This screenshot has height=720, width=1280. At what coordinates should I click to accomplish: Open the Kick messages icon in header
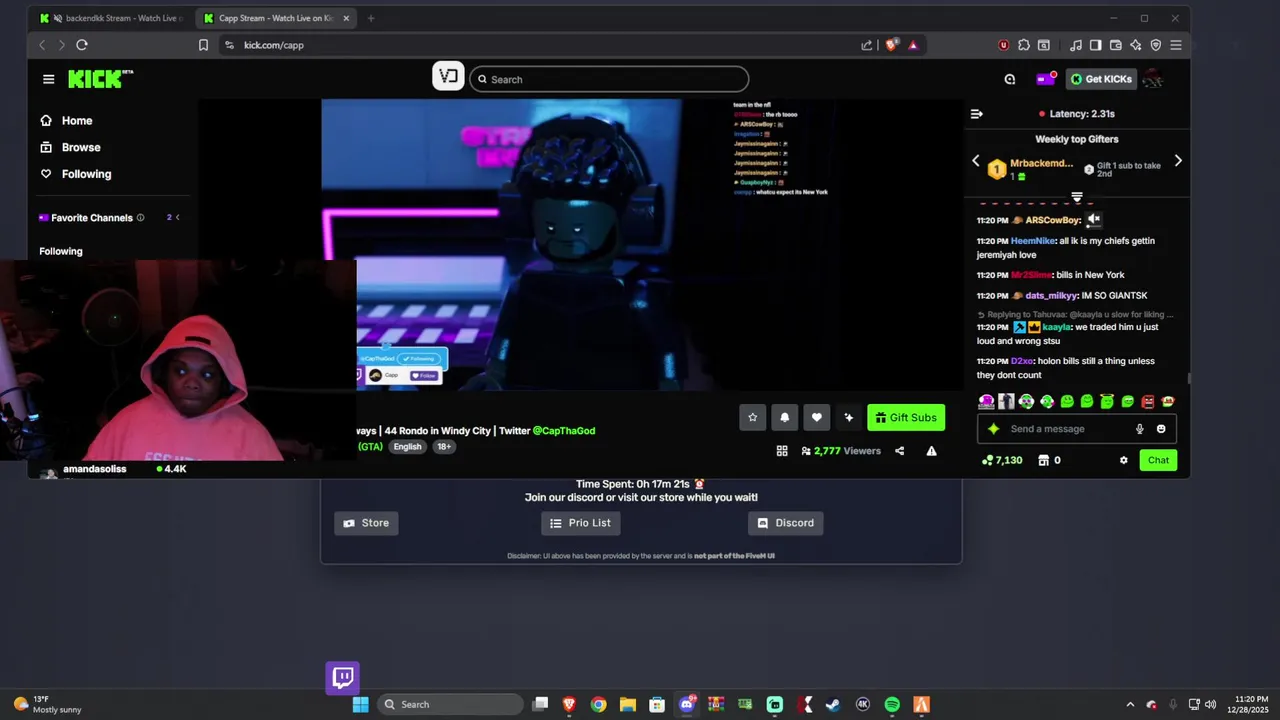pyautogui.click(x=1010, y=79)
